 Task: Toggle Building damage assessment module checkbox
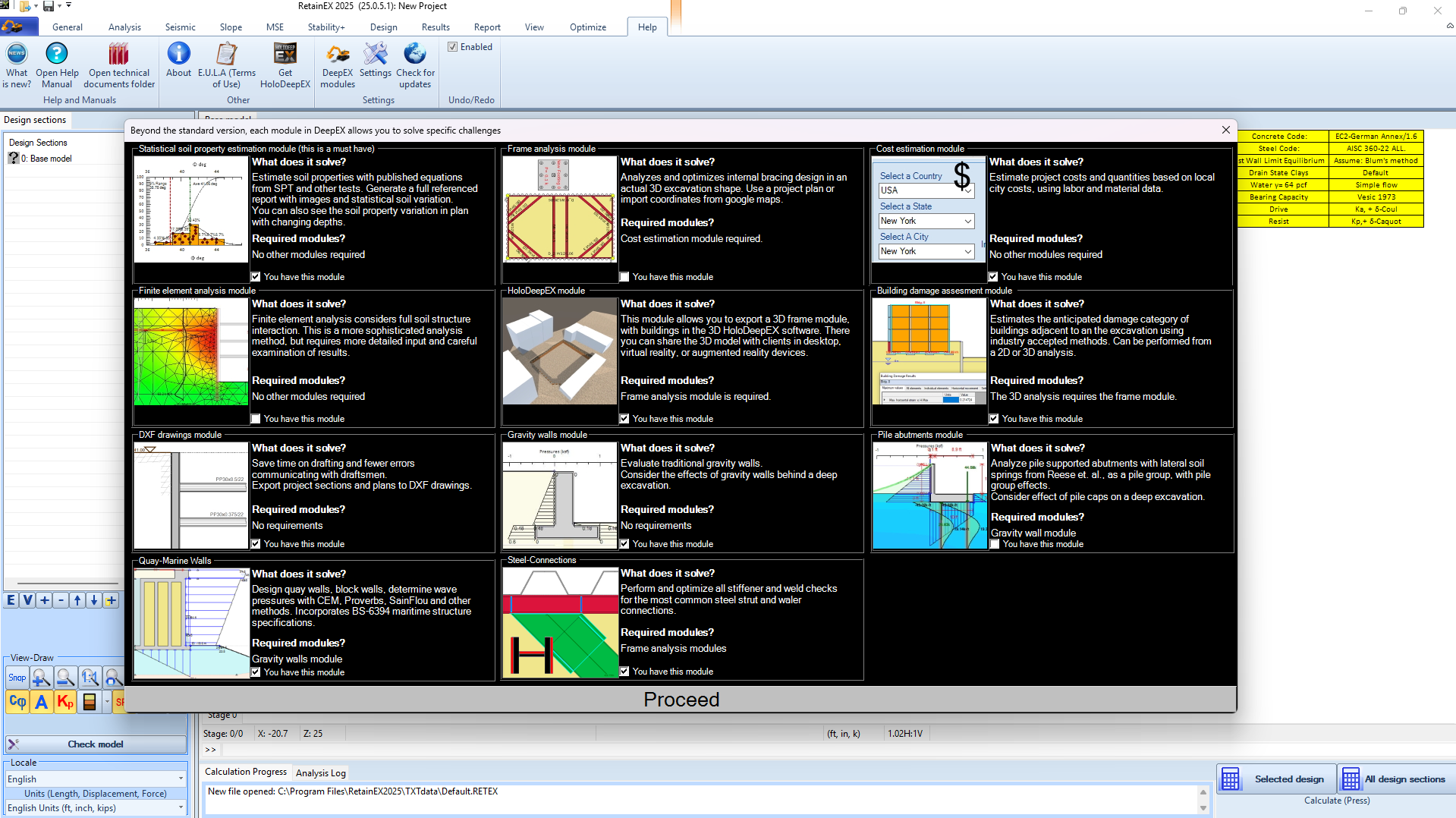[994, 419]
